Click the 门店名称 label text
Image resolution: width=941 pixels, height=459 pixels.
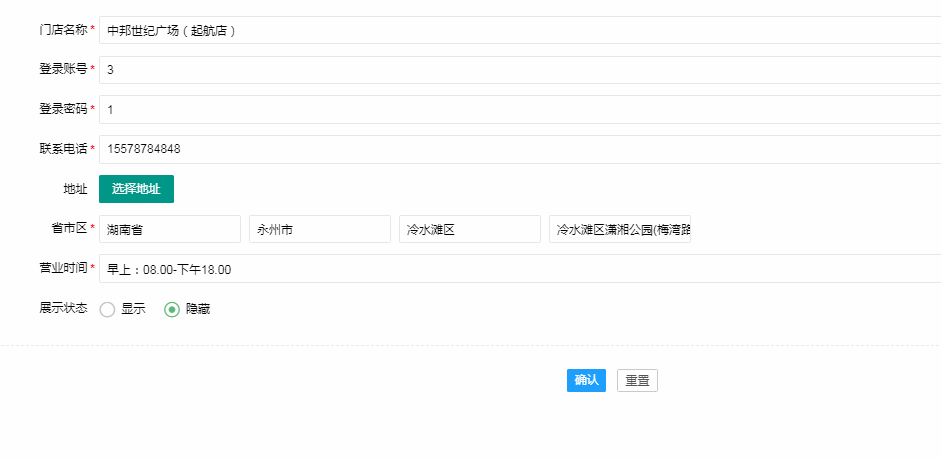point(63,30)
